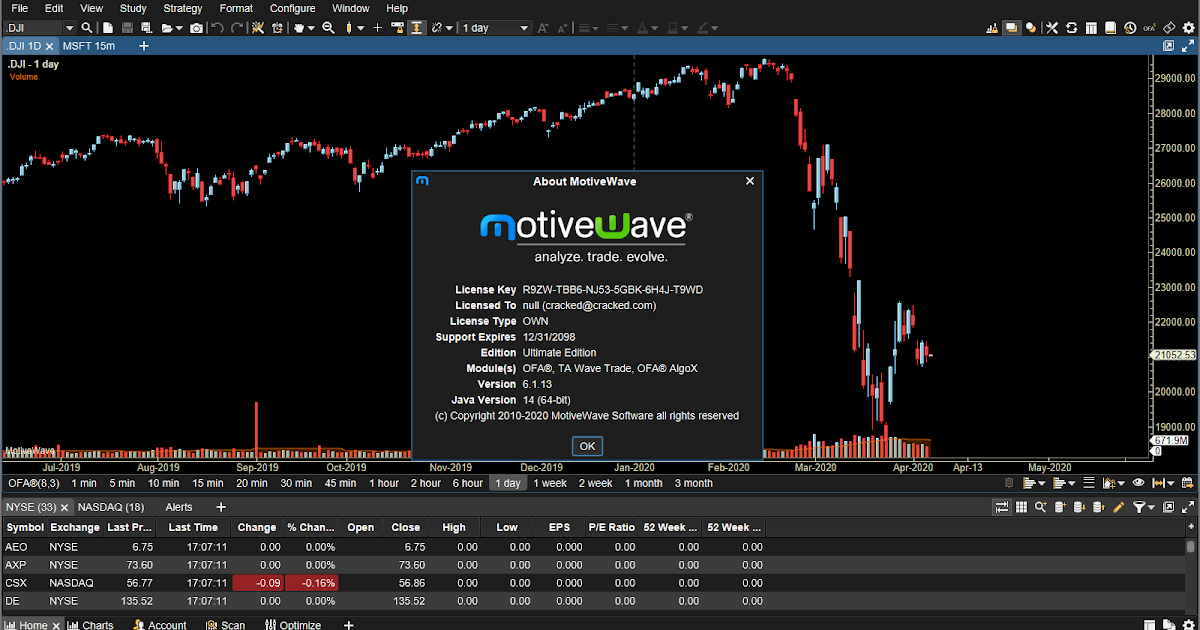Select the 1 hour bar size
The height and width of the screenshot is (630, 1200).
383,483
